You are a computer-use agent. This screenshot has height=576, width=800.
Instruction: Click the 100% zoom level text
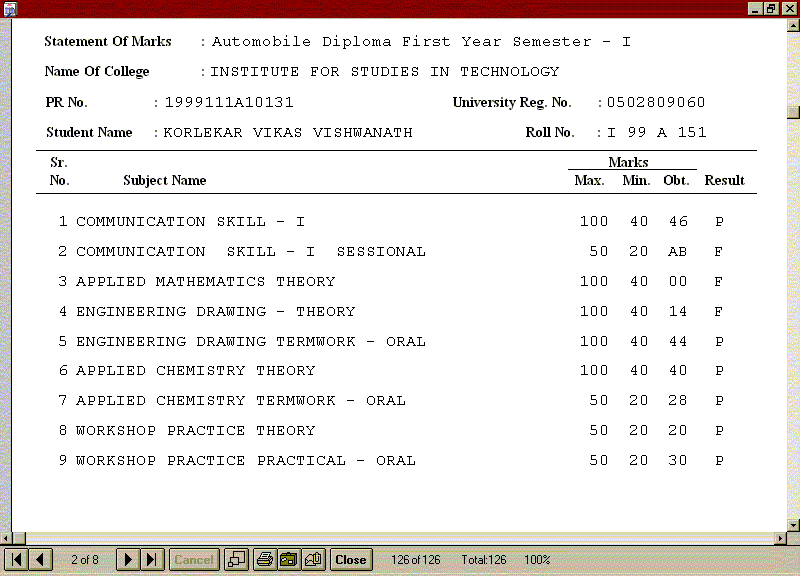point(537,560)
